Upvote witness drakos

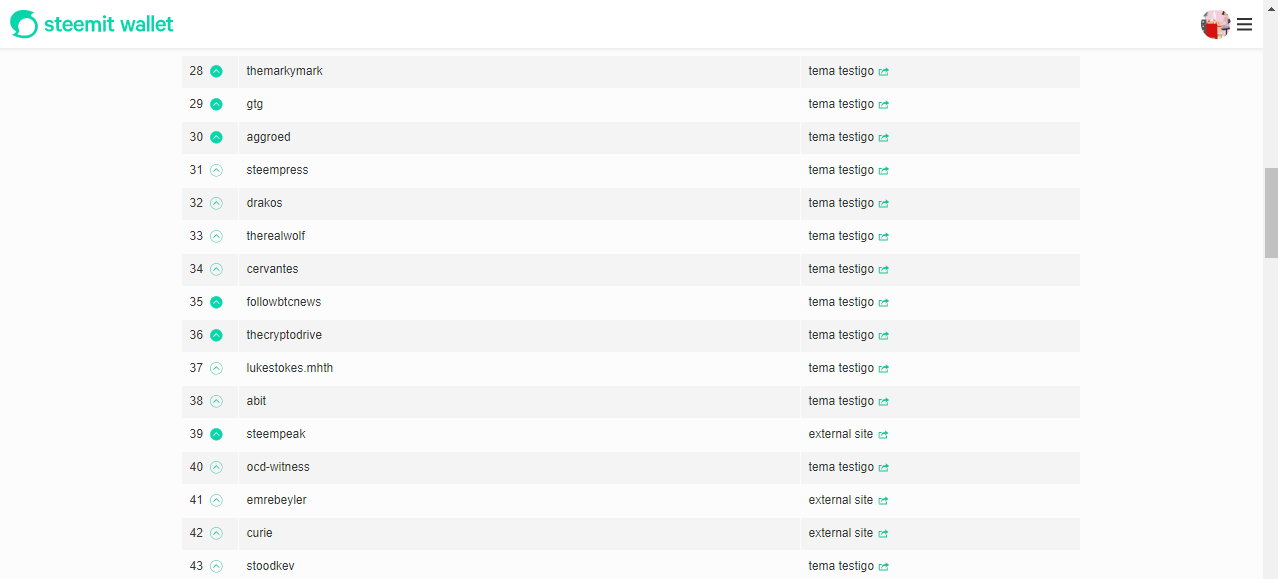point(216,203)
